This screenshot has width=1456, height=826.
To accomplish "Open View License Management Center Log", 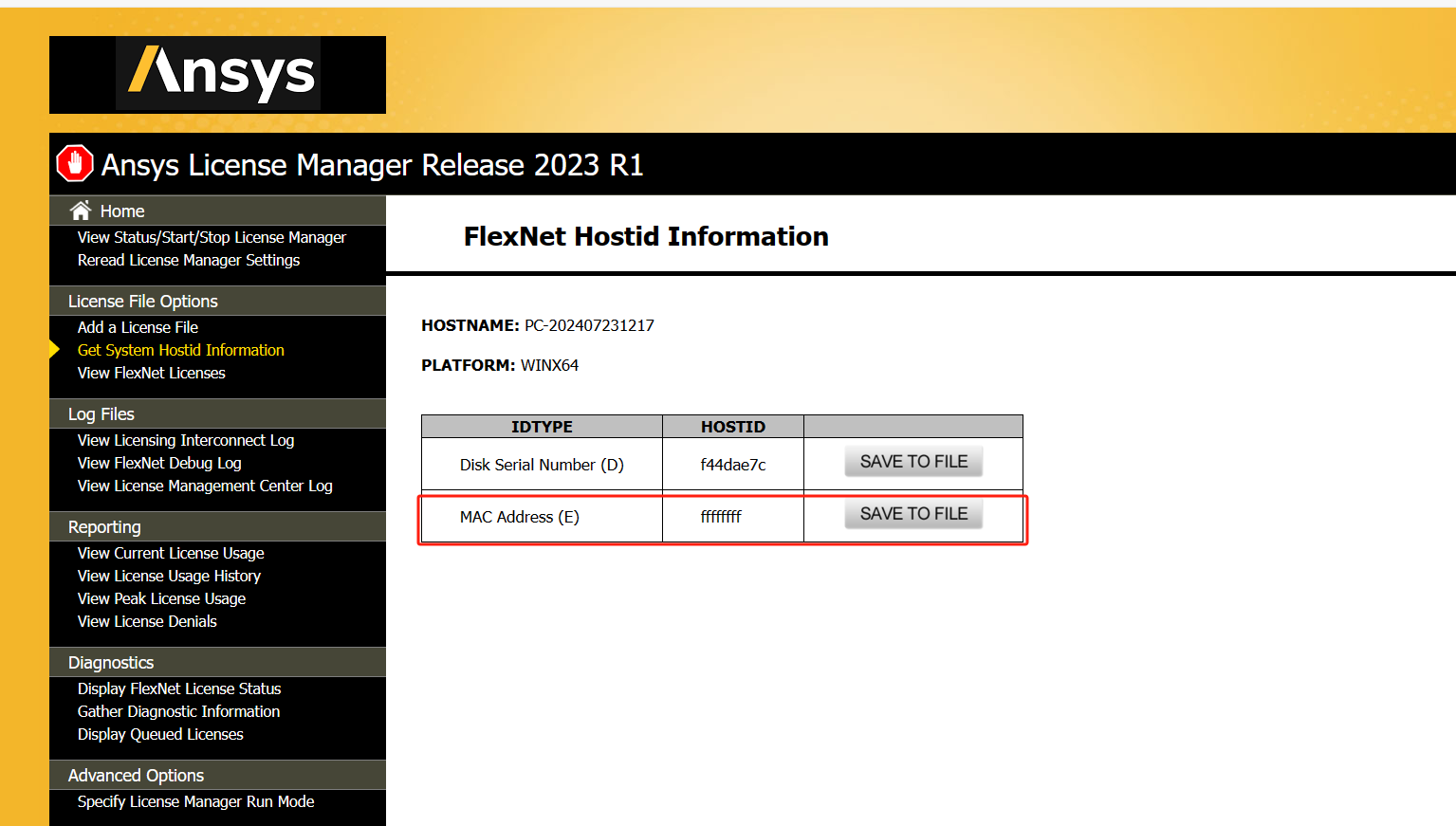I will click(x=205, y=486).
